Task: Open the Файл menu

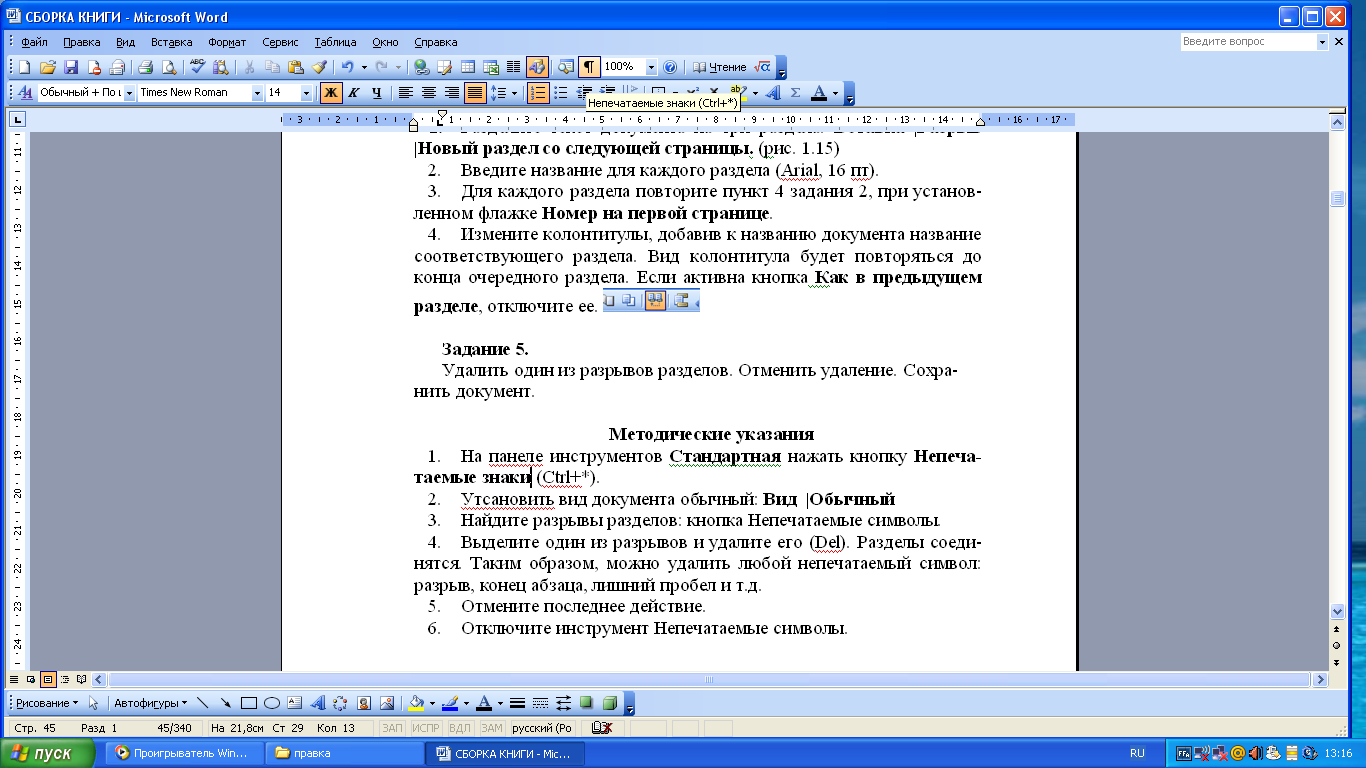Action: click(x=33, y=42)
